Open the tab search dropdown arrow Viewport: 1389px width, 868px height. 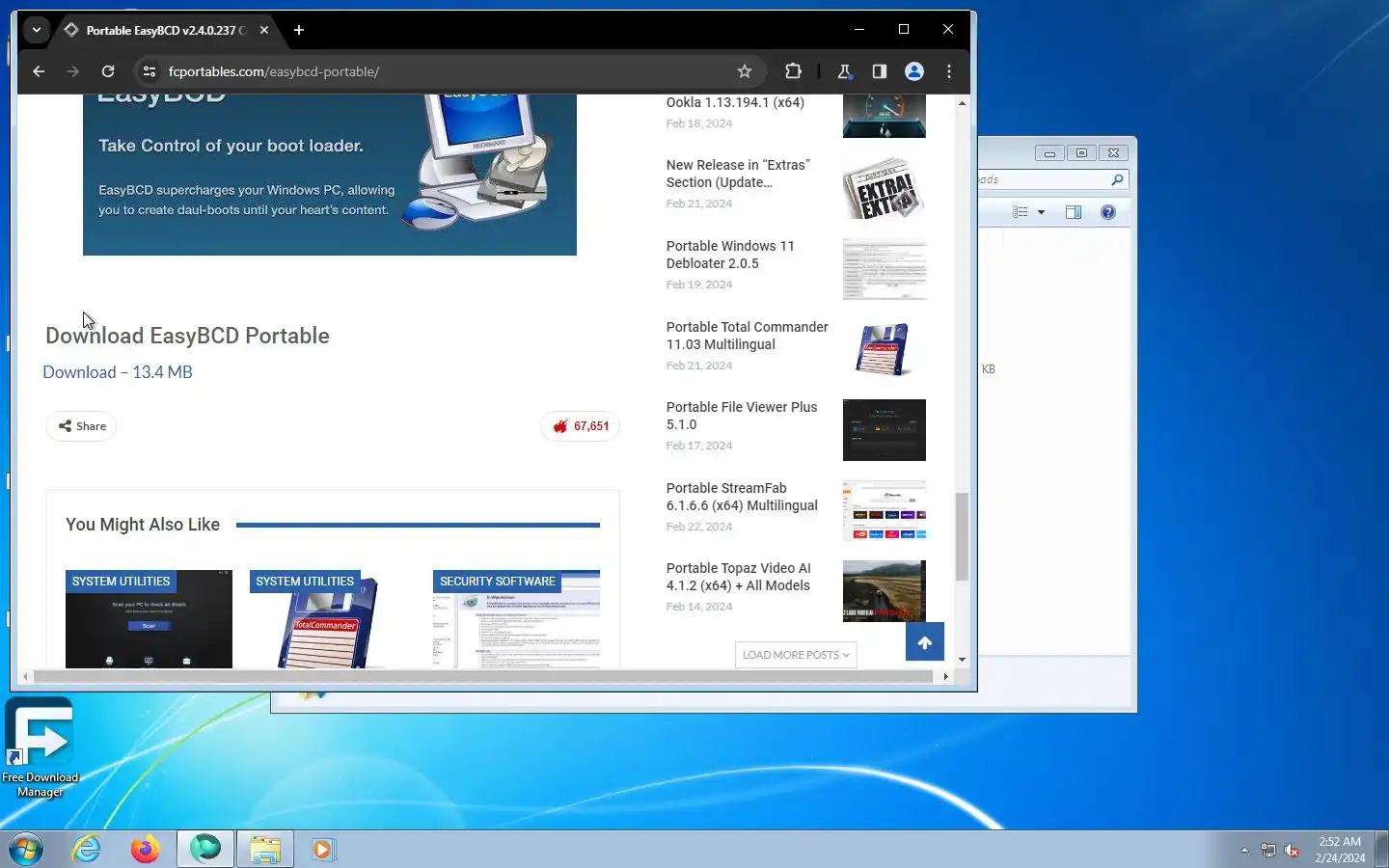(37, 30)
